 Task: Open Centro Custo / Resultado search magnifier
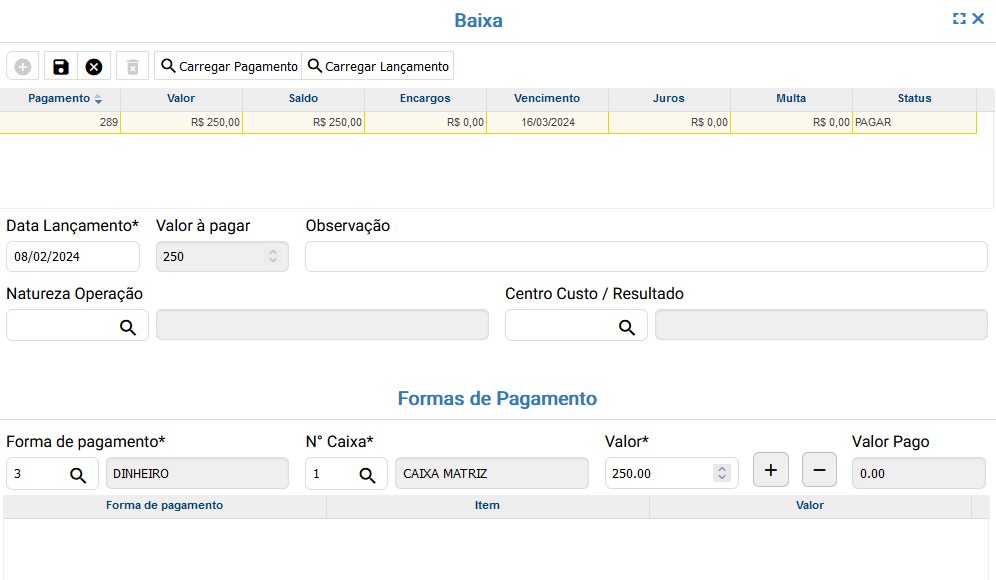coord(627,326)
